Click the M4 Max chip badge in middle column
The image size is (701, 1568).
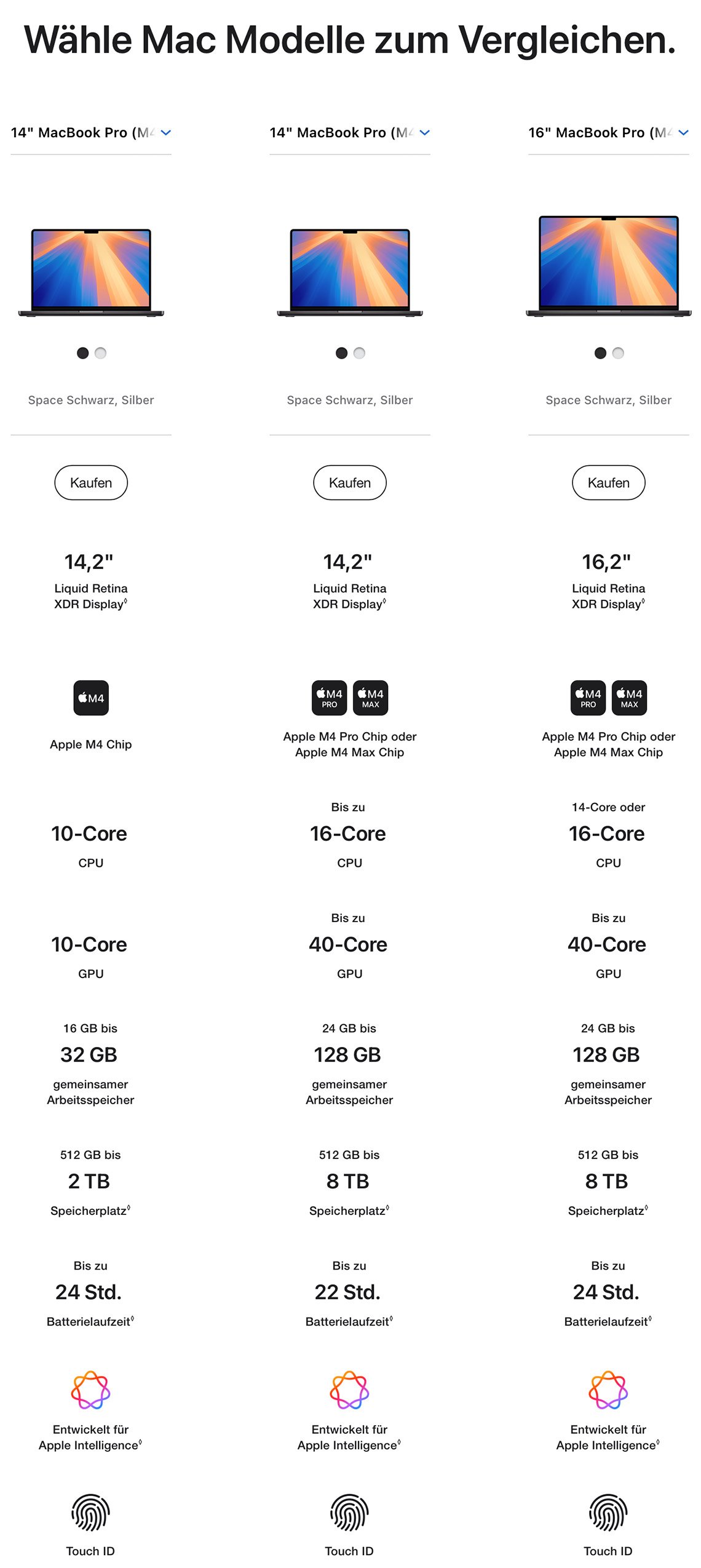click(x=371, y=698)
